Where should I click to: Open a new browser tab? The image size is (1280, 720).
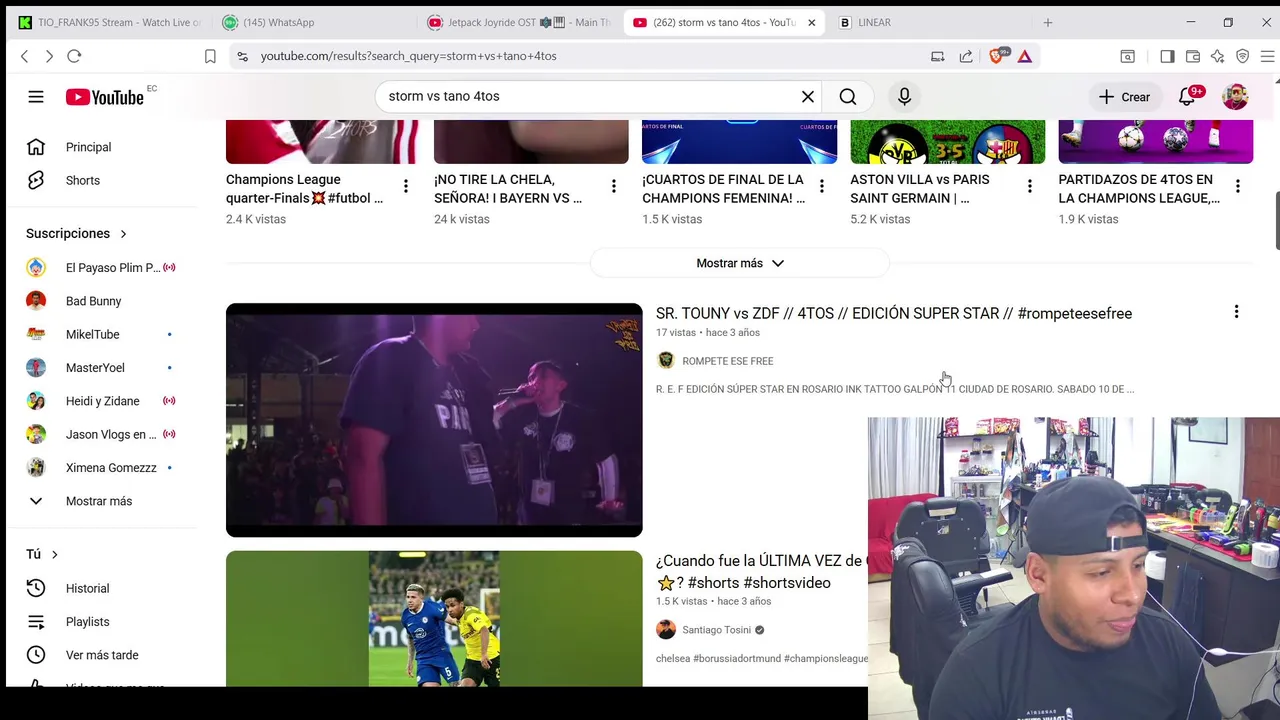click(1048, 22)
